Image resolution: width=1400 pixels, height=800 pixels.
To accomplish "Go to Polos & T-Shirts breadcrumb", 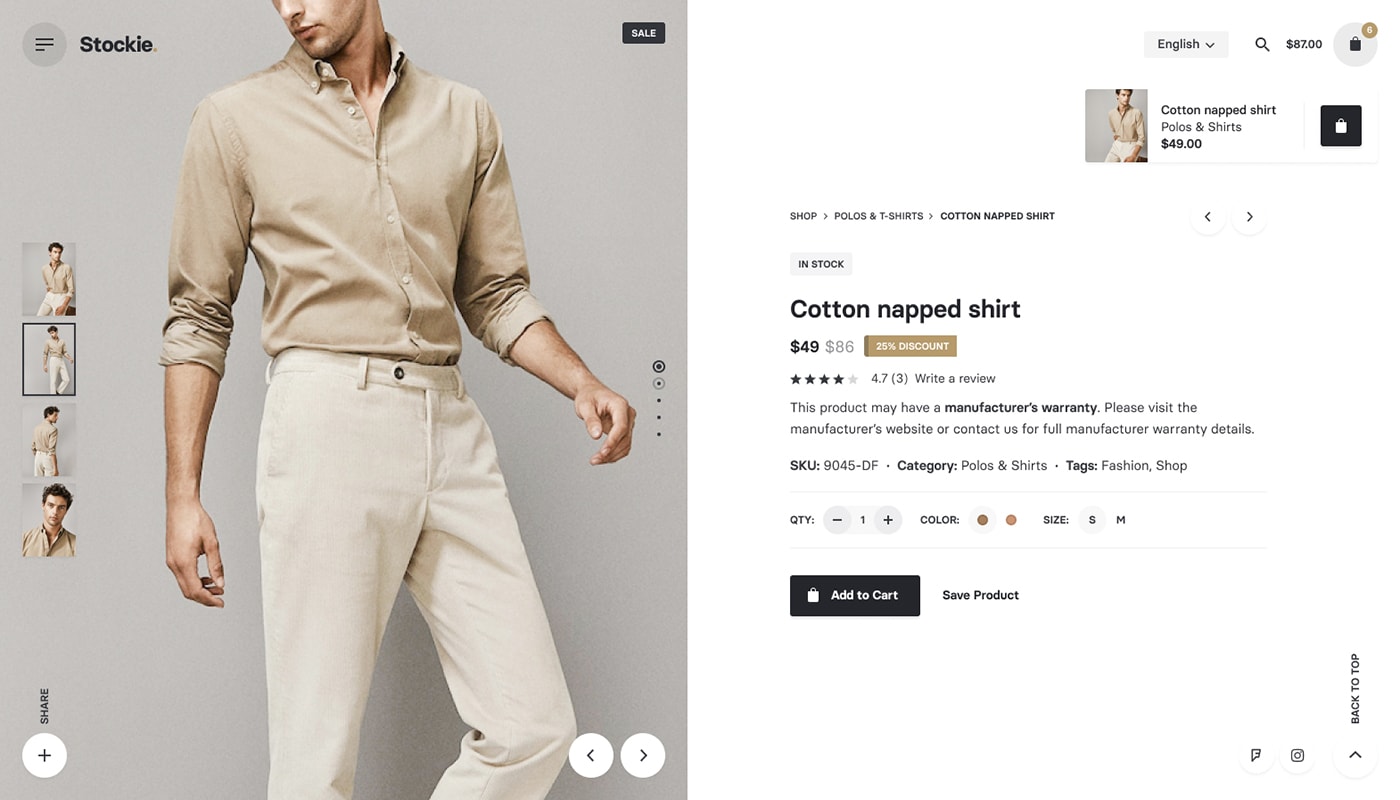I will pos(879,216).
